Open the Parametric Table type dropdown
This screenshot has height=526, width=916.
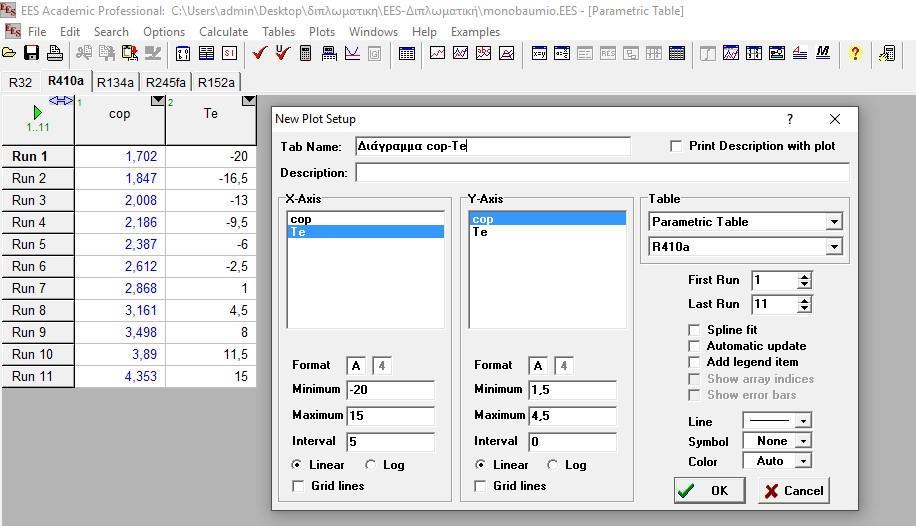(834, 222)
